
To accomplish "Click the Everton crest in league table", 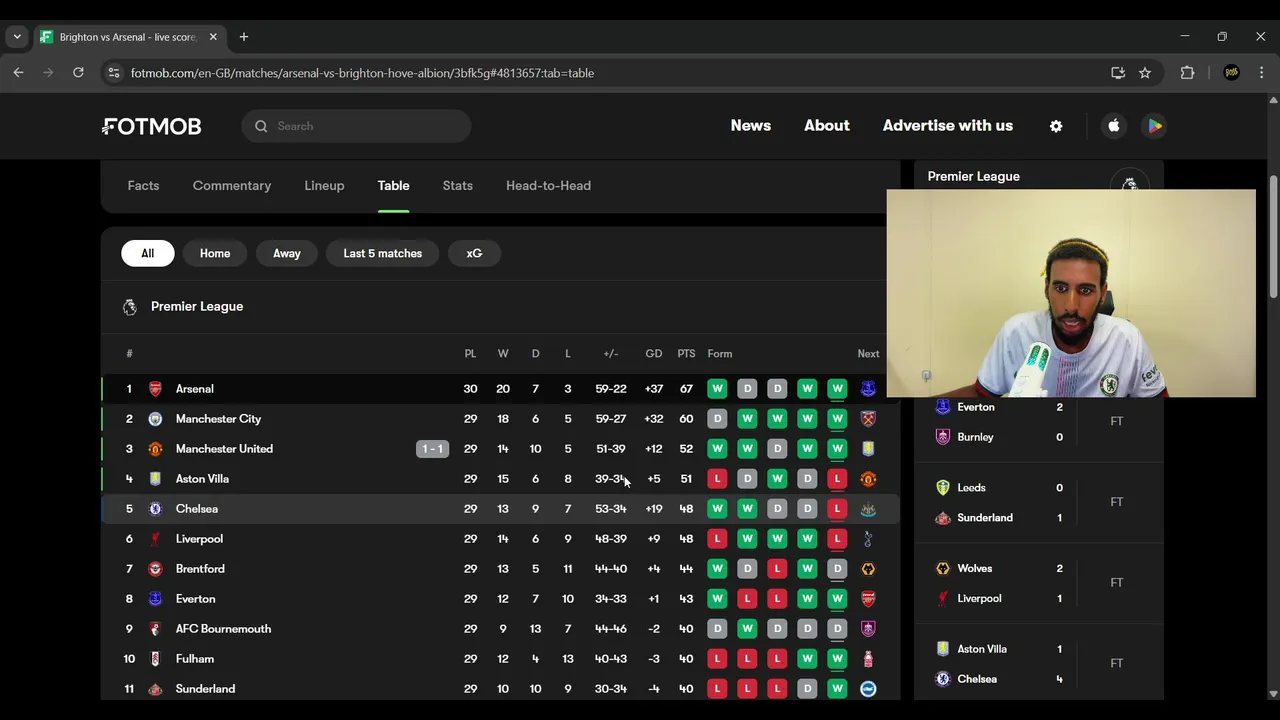I will coord(155,599).
